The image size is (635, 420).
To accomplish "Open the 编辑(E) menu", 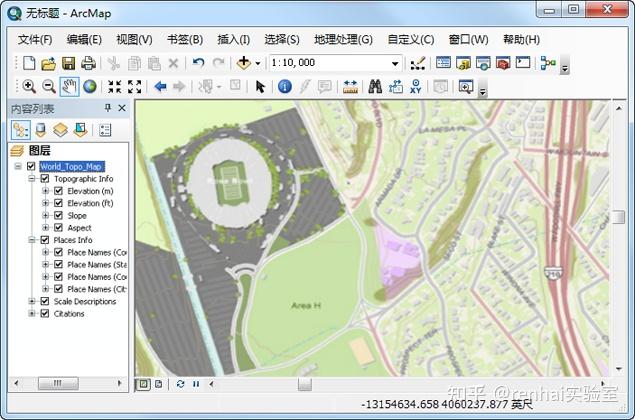I will click(84, 40).
